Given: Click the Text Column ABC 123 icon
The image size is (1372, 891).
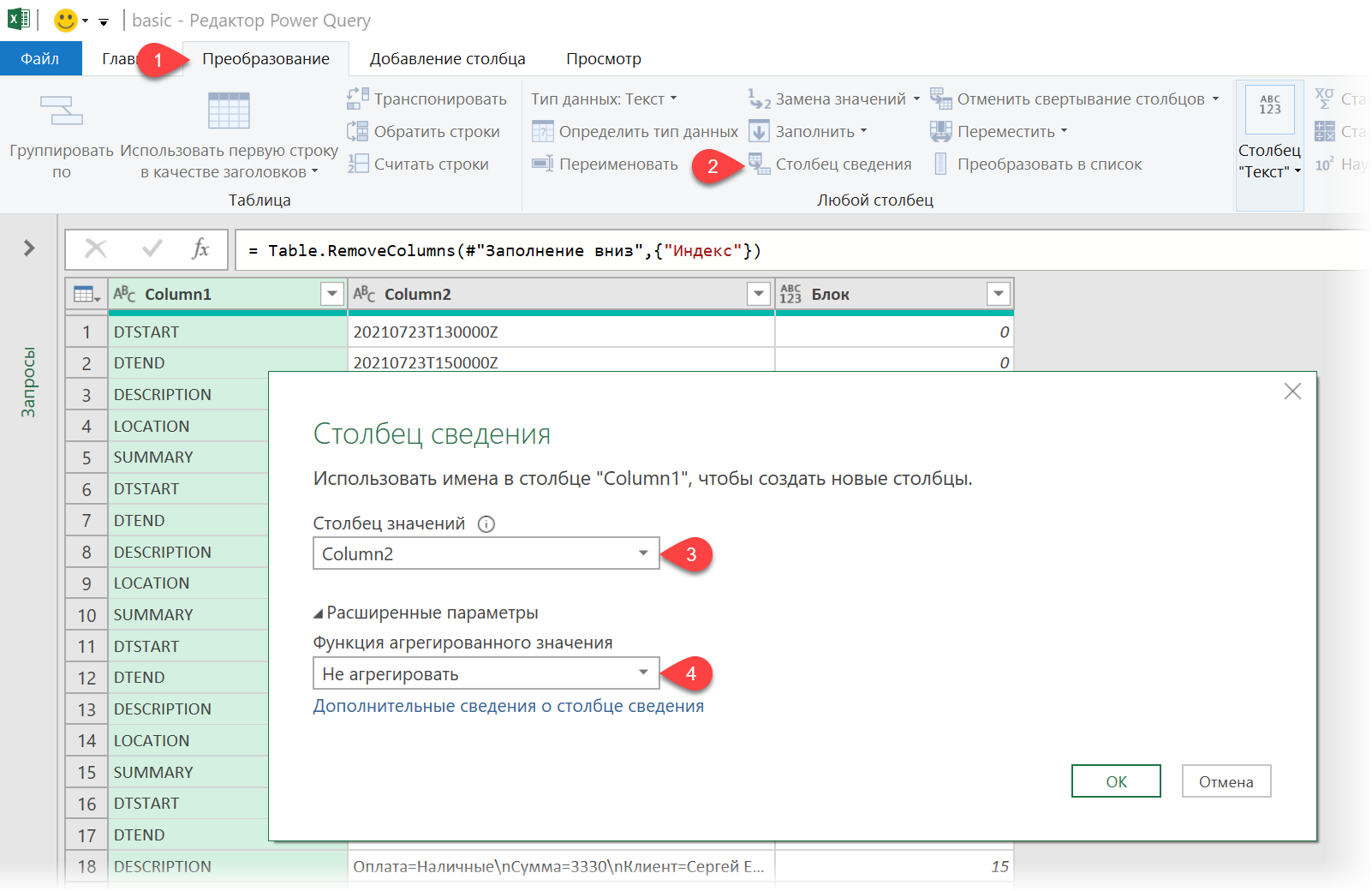Looking at the screenshot, I should point(1270,109).
